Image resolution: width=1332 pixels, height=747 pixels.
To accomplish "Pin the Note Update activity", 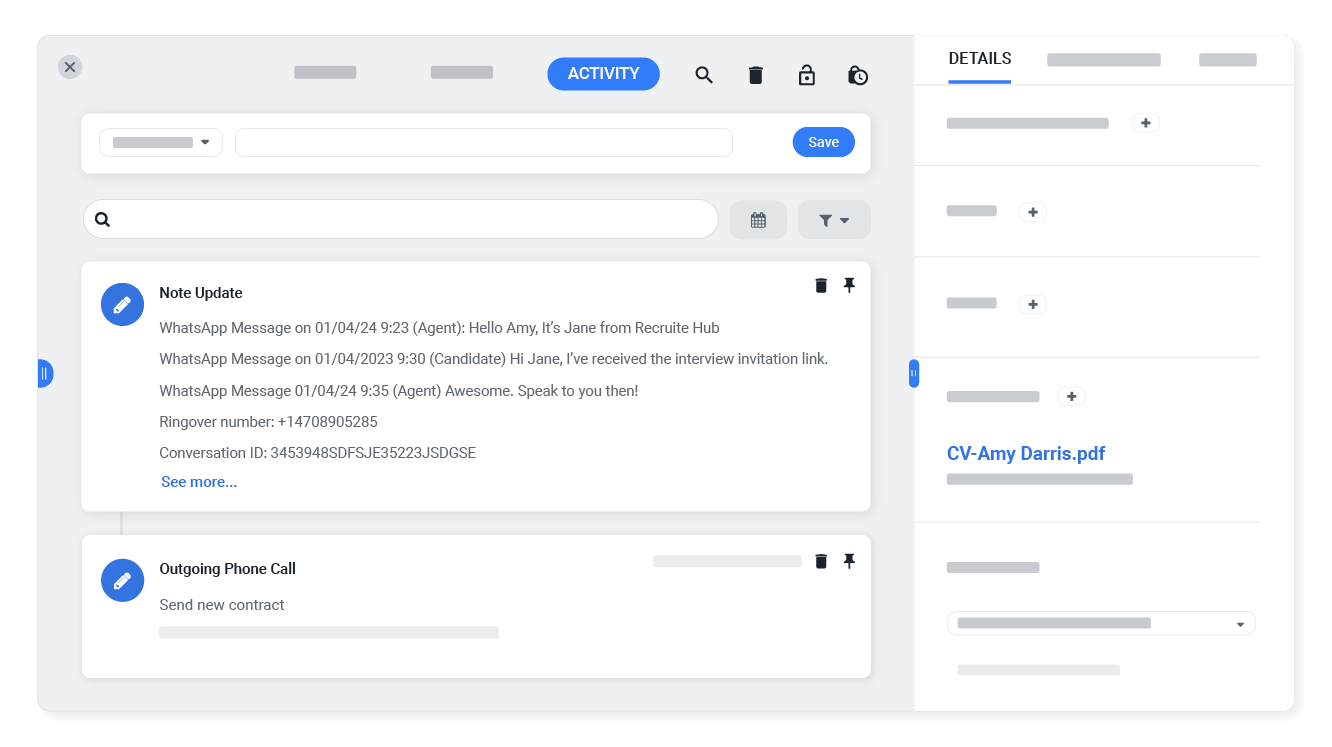I will [849, 285].
